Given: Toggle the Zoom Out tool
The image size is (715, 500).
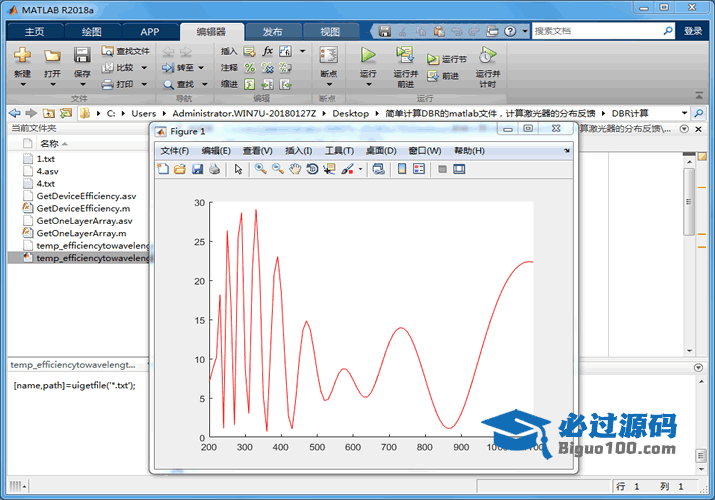Looking at the screenshot, I should pyautogui.click(x=278, y=169).
